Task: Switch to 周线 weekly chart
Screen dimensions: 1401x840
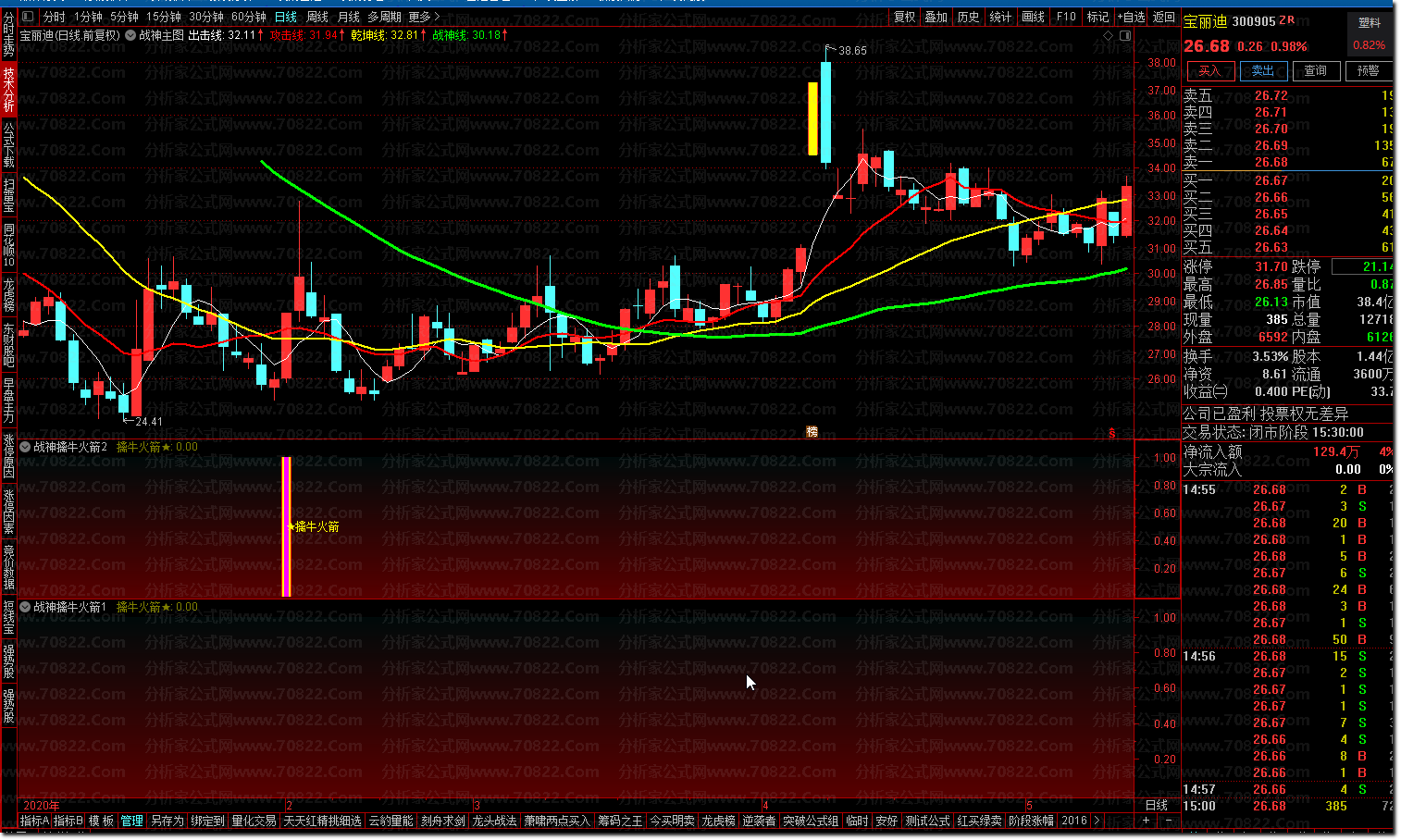Action: 317,17
